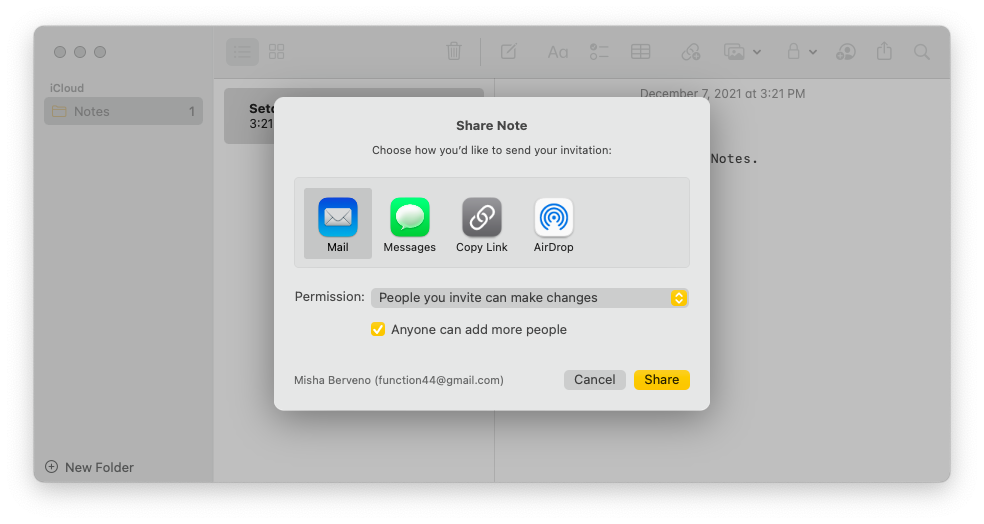Click the account text Misha Berveno

(398, 380)
